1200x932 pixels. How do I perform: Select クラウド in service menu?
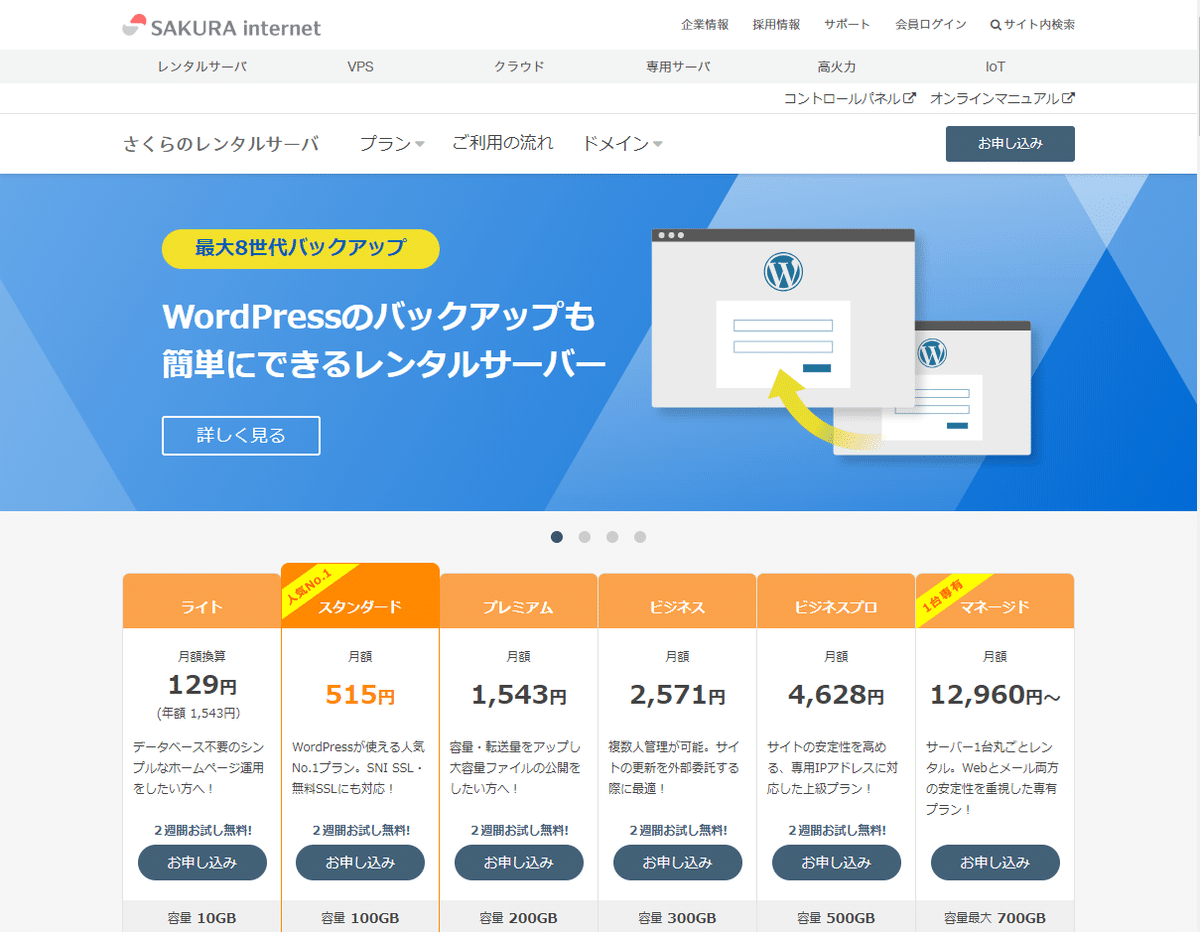coord(519,67)
